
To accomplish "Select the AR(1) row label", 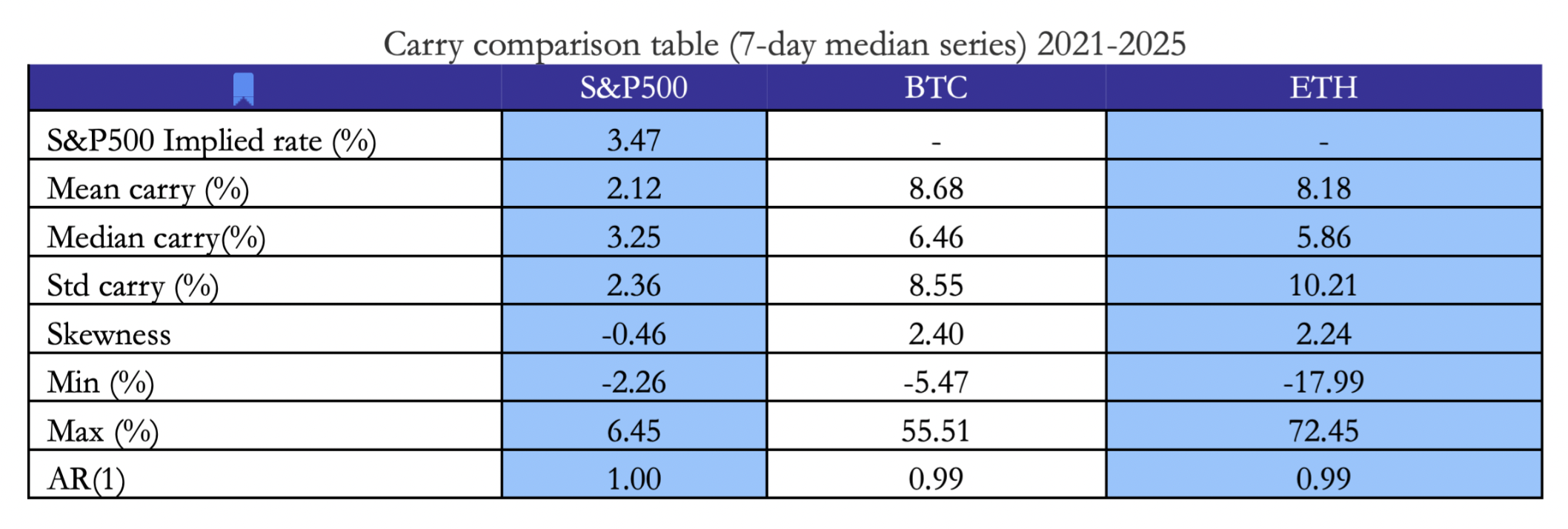I will [x=86, y=479].
